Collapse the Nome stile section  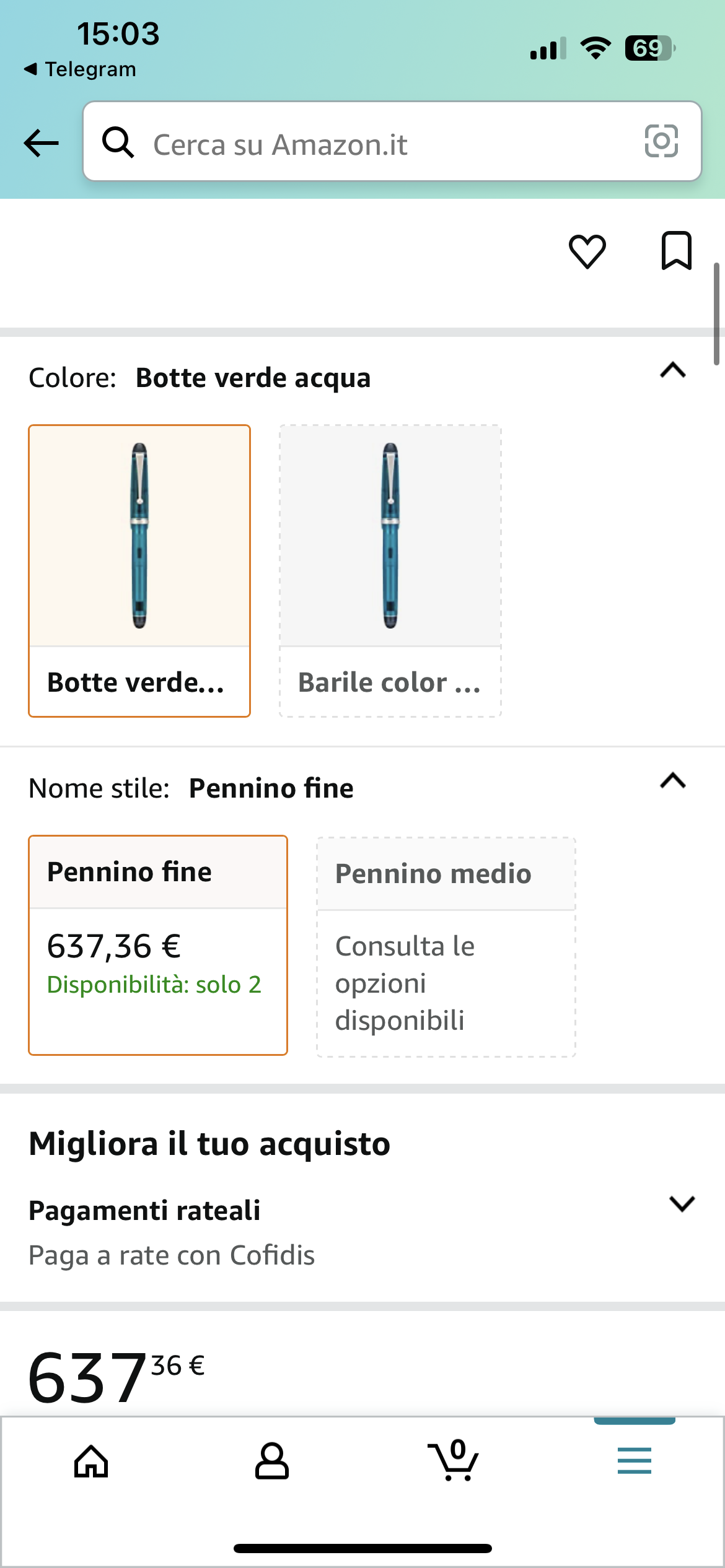673,781
